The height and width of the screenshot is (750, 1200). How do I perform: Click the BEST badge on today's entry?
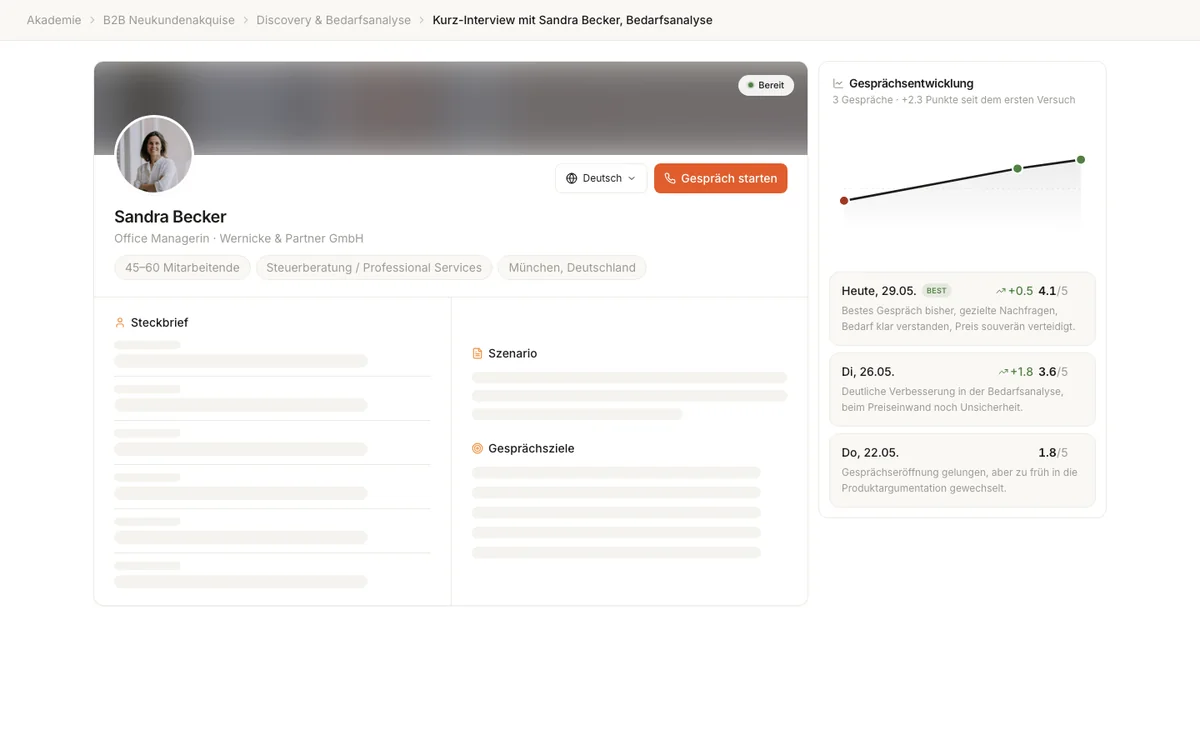coord(936,291)
